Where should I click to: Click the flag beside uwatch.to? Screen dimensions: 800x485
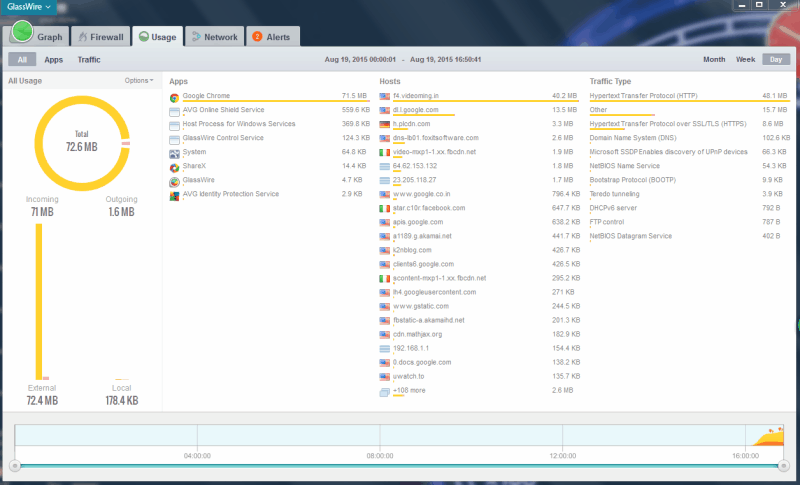click(385, 377)
